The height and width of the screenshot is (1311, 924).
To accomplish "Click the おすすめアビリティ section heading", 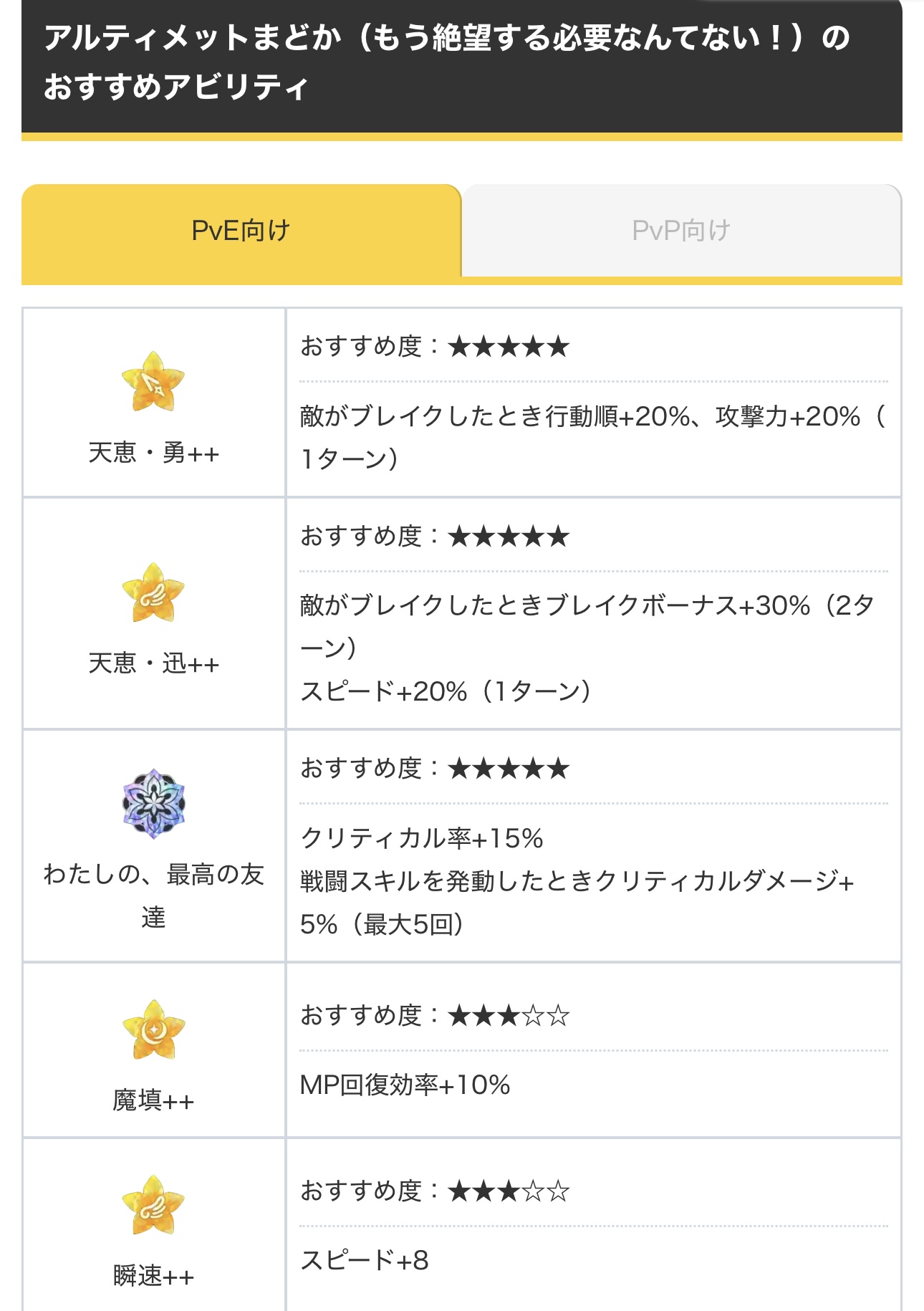I will coord(446,62).
